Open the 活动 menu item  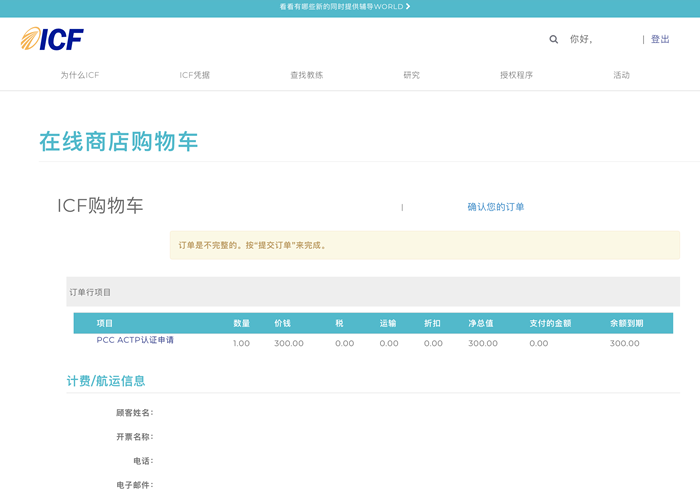click(x=621, y=75)
